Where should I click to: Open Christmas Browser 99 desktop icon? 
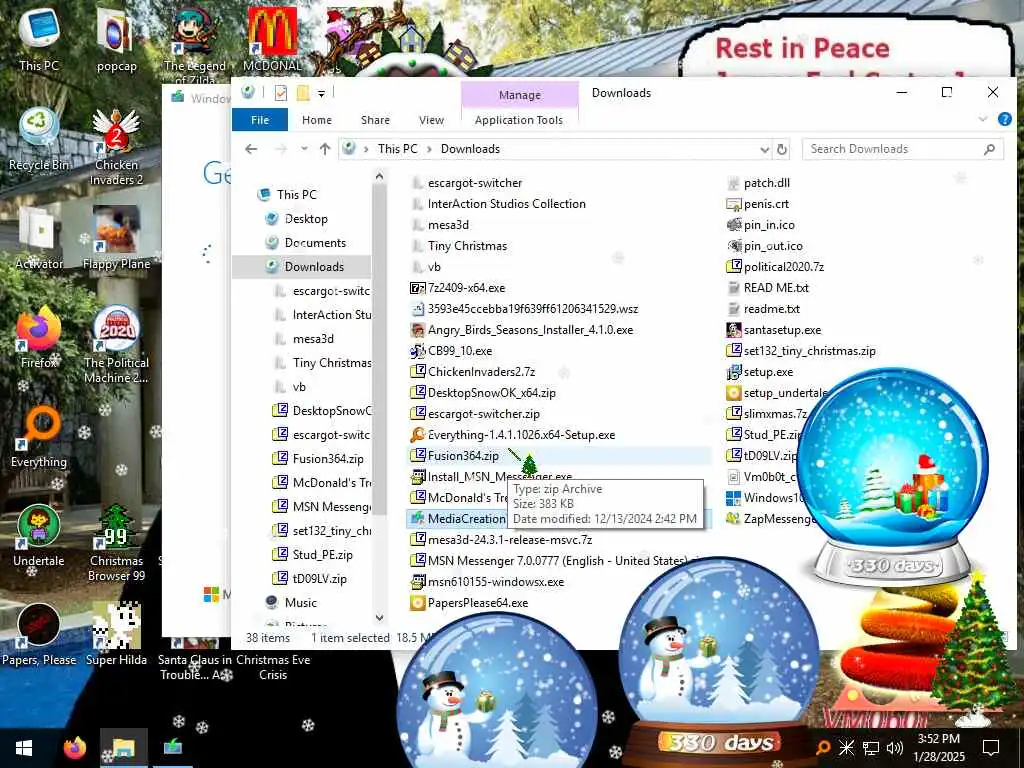coord(116,543)
